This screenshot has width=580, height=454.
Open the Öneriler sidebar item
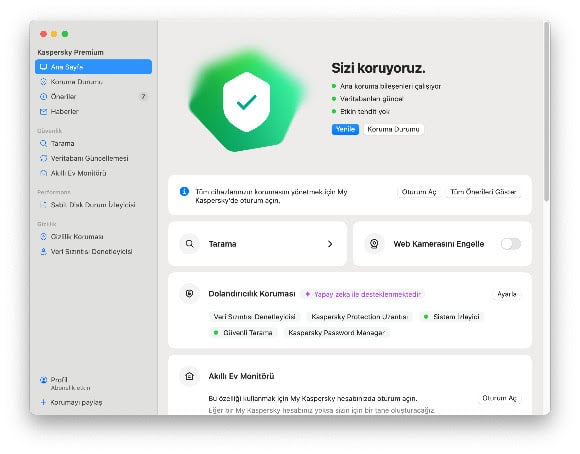(x=93, y=97)
